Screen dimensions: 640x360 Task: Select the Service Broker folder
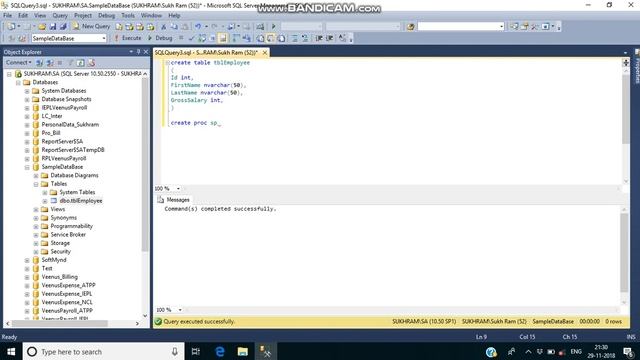point(68,235)
